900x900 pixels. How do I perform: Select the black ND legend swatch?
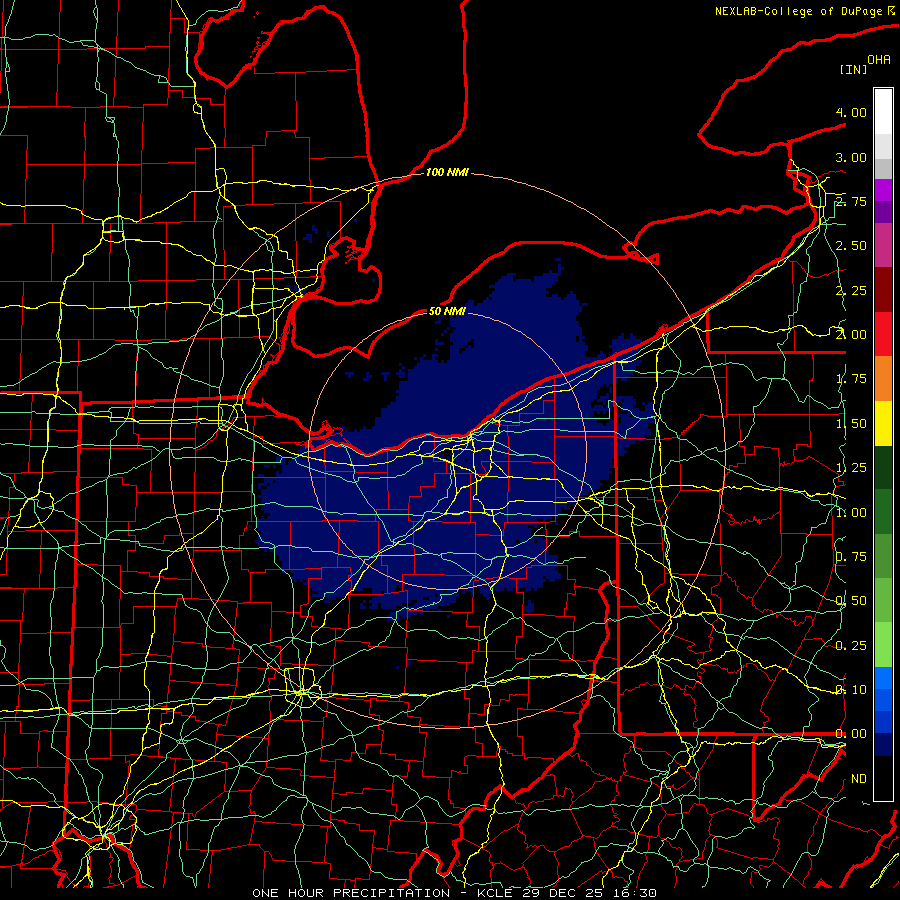pyautogui.click(x=883, y=778)
